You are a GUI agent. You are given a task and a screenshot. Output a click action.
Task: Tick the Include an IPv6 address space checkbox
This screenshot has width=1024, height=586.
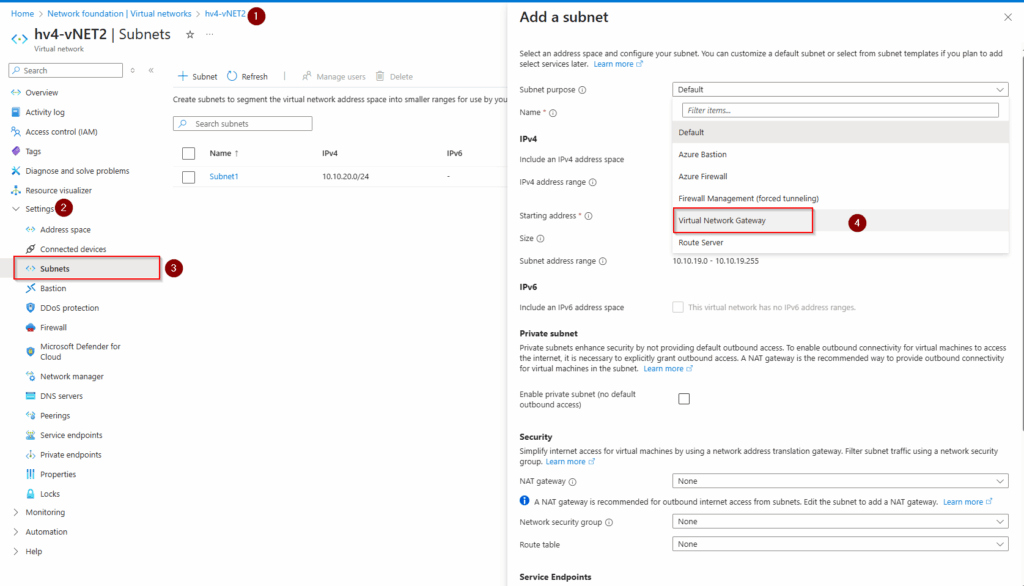point(678,307)
